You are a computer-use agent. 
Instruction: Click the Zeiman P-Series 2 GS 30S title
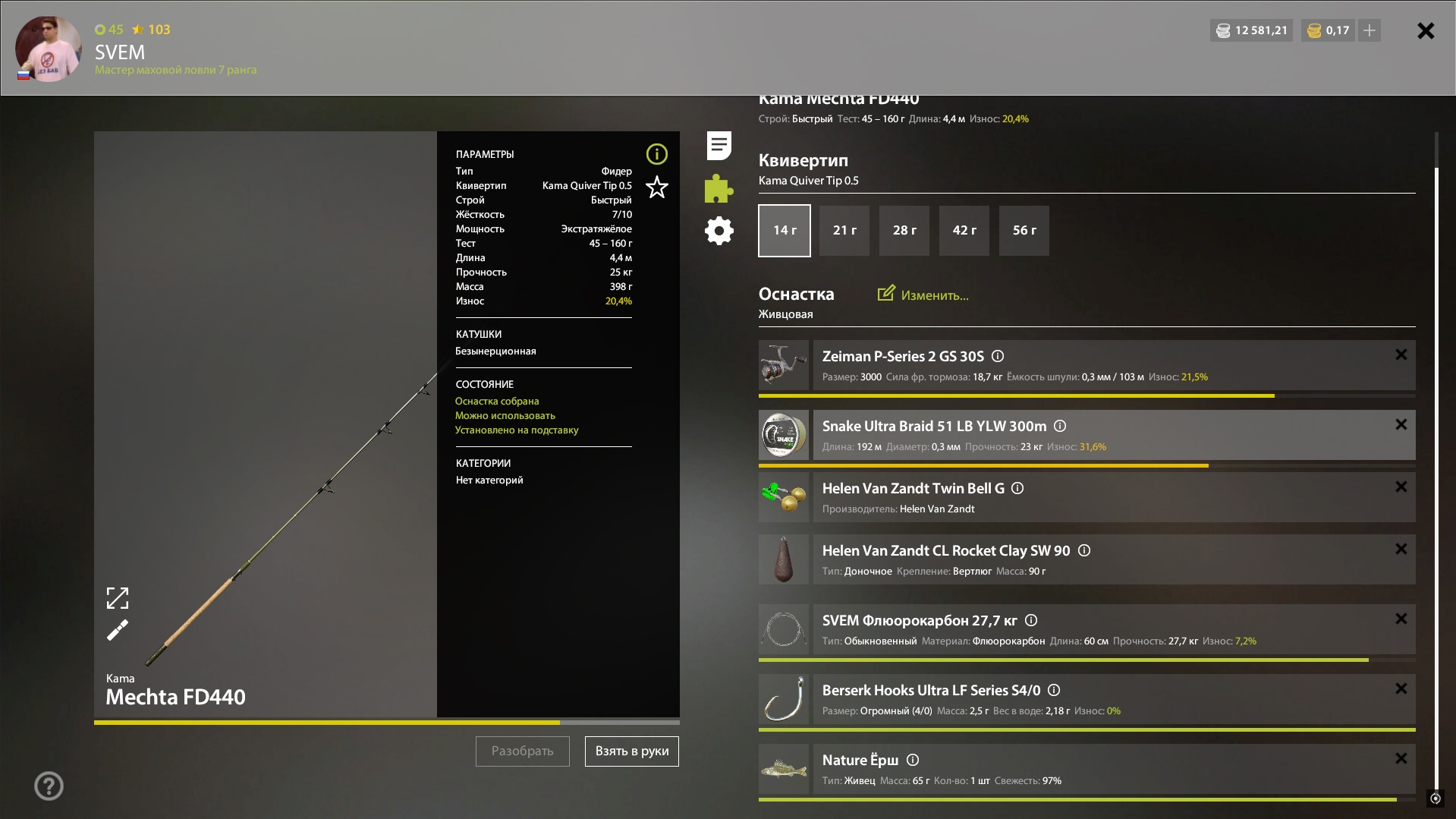[x=903, y=357]
